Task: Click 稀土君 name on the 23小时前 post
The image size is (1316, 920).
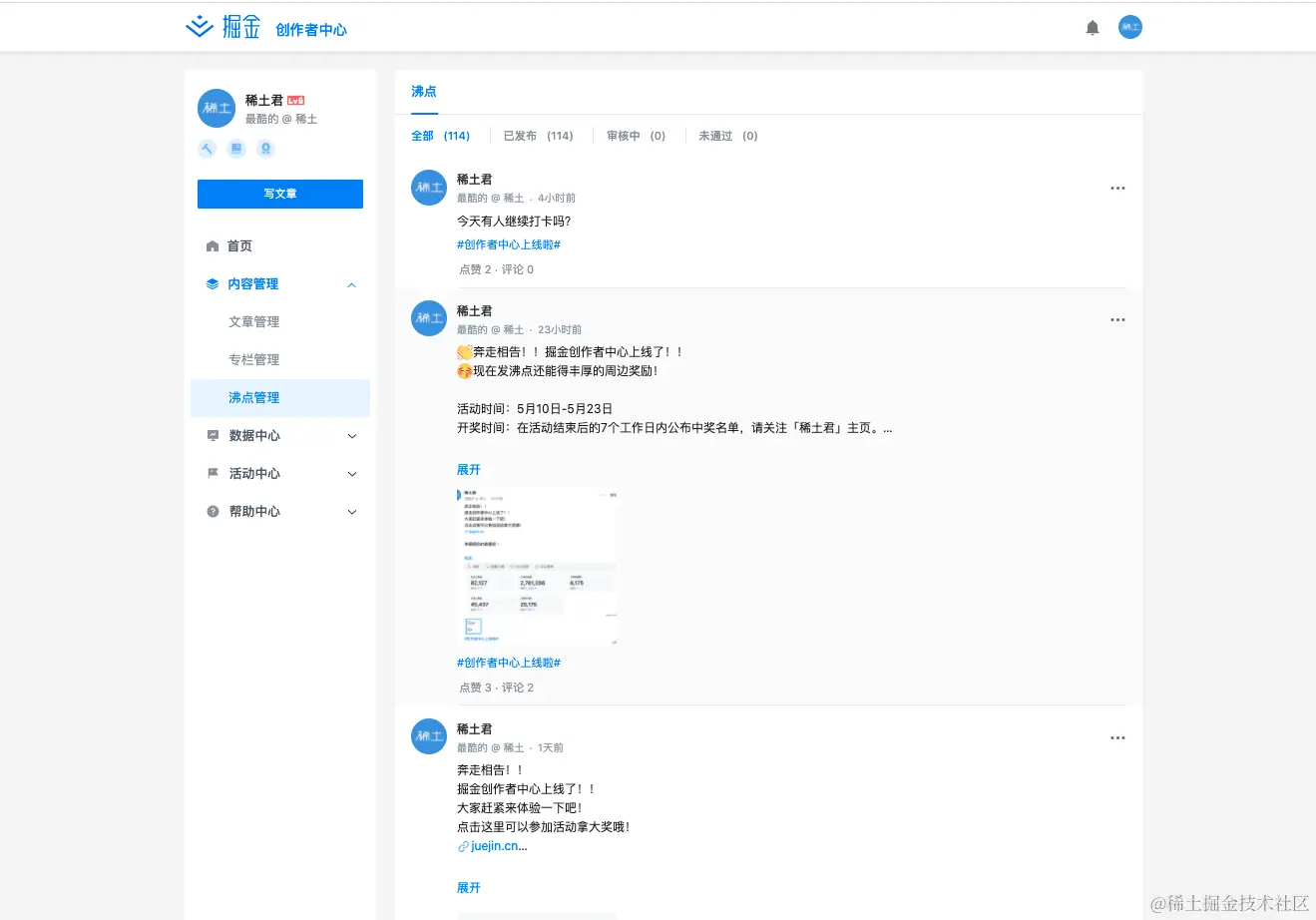Action: pos(475,311)
